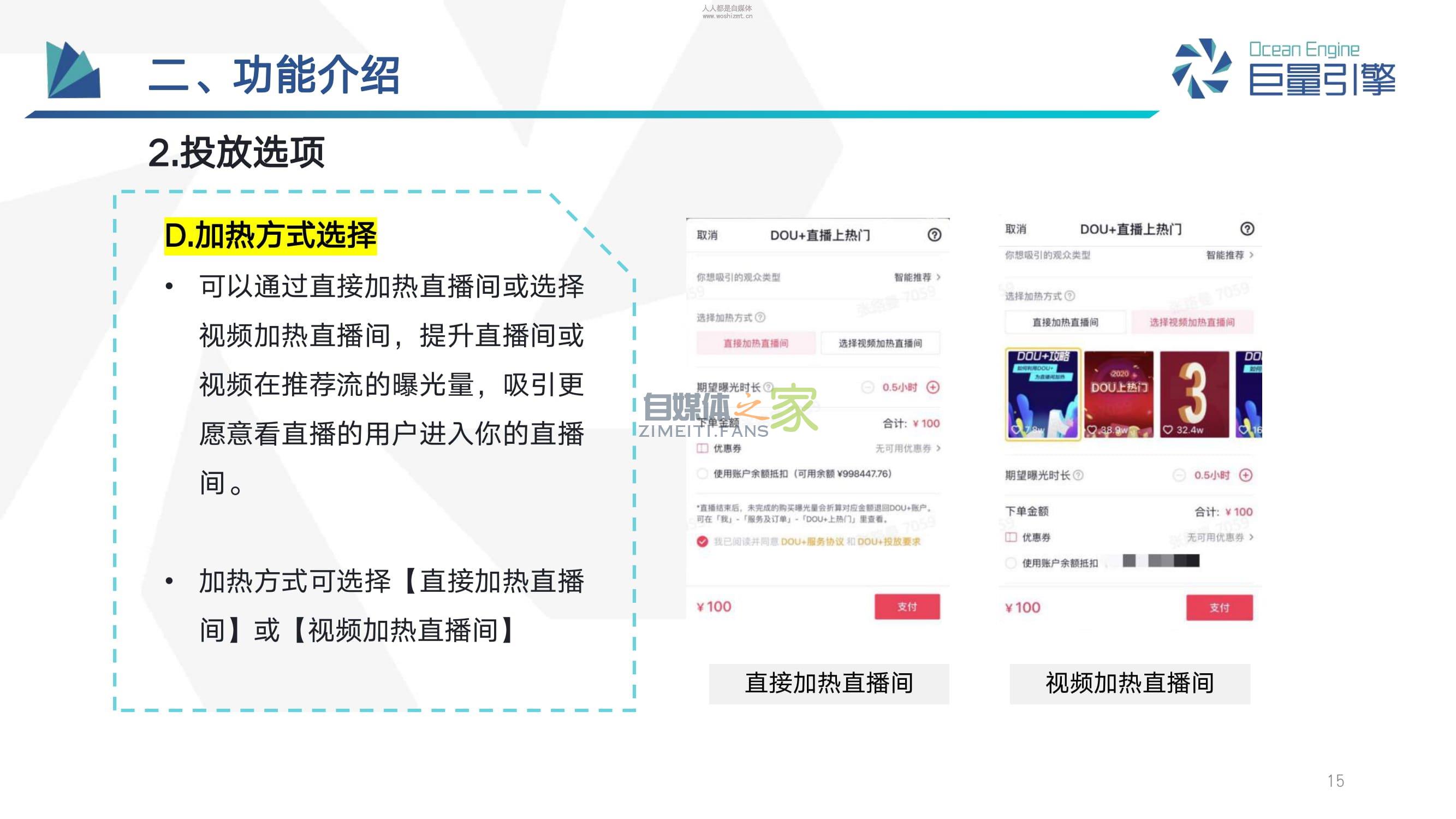Tap 取消 in the right phone header
The height and width of the screenshot is (819, 1456).
[x=1015, y=229]
